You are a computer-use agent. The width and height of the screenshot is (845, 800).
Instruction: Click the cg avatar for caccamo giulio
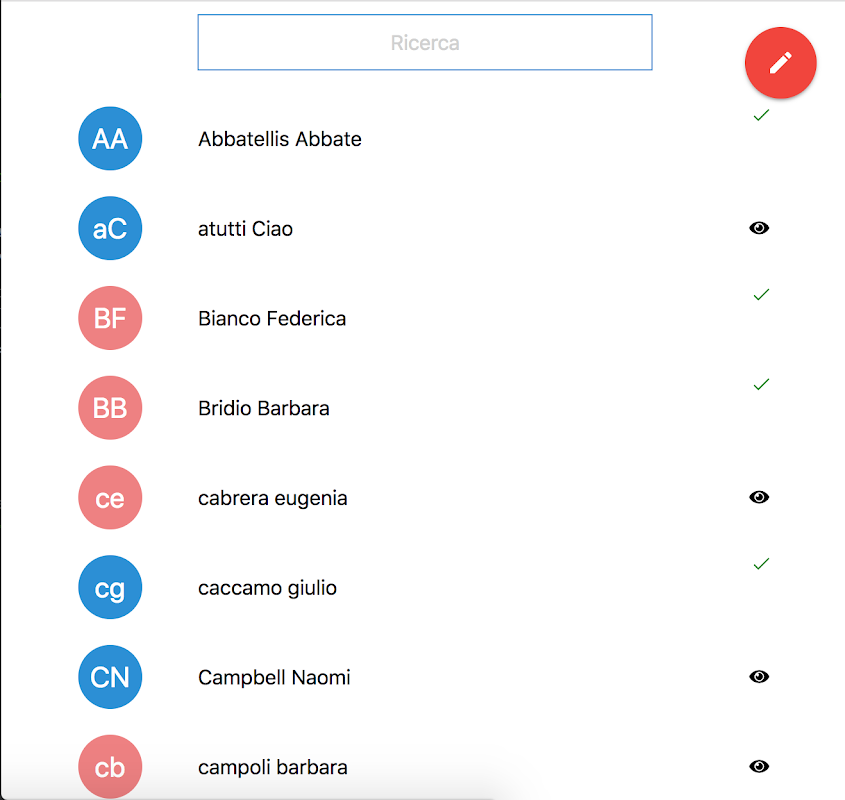click(x=110, y=588)
